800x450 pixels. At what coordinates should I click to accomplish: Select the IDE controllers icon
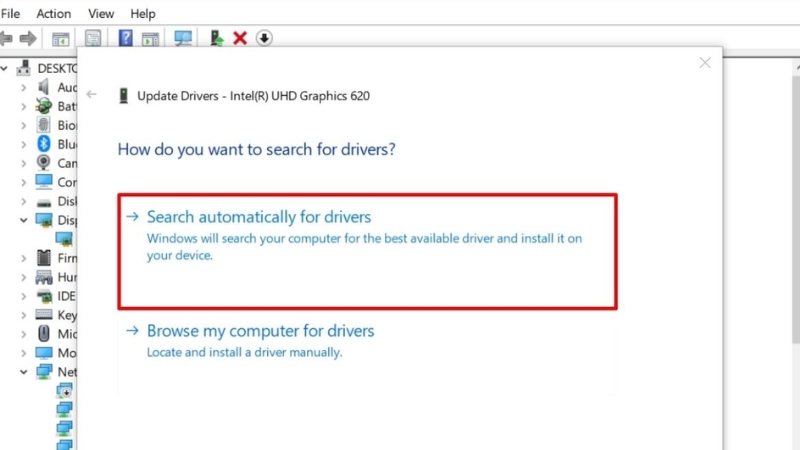pos(44,296)
